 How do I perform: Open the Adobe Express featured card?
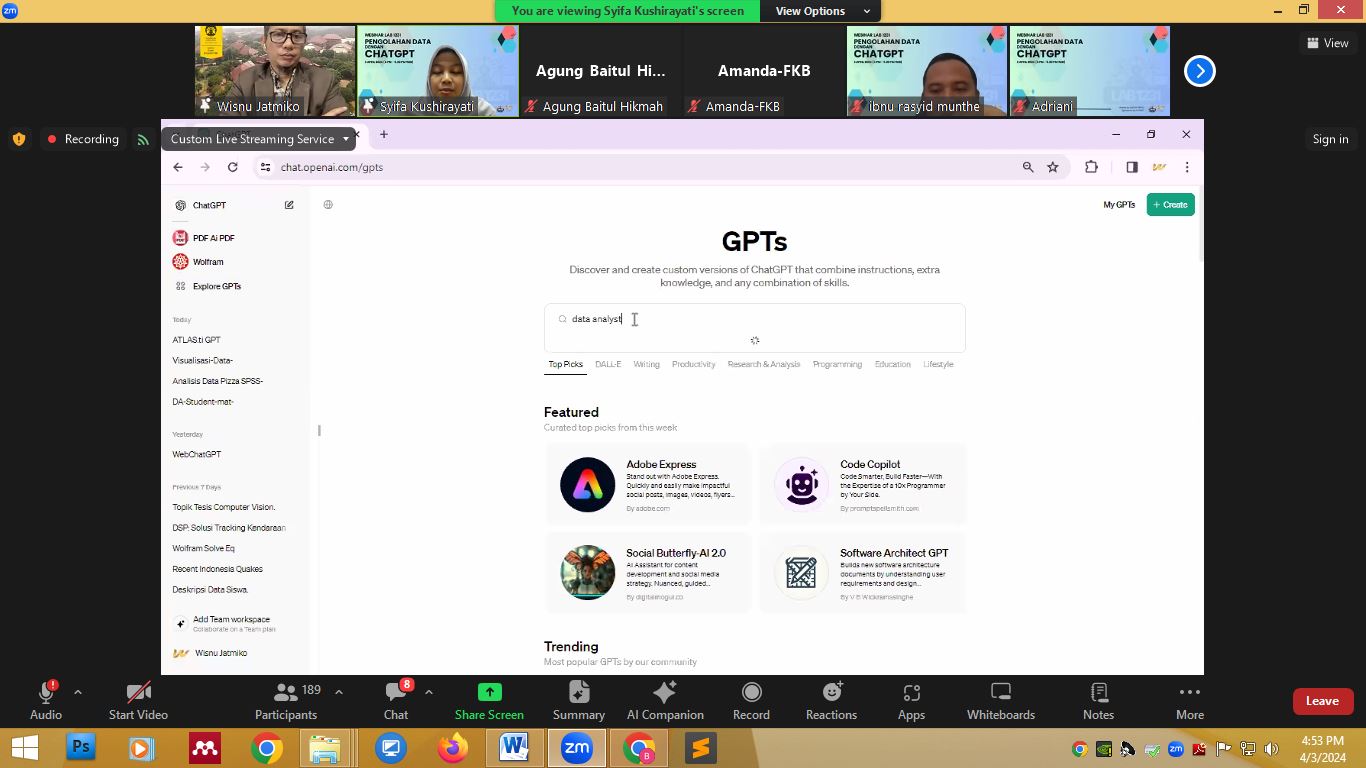(x=648, y=484)
